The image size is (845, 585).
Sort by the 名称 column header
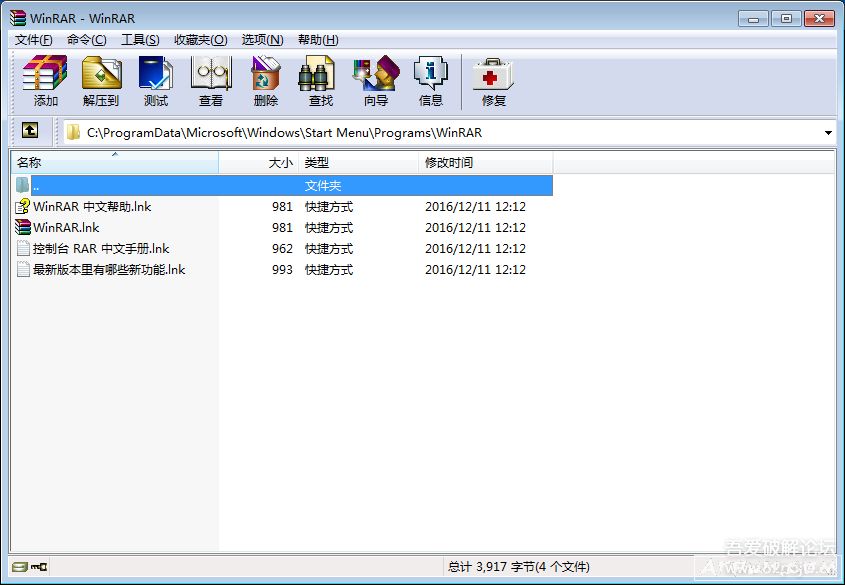tap(115, 162)
